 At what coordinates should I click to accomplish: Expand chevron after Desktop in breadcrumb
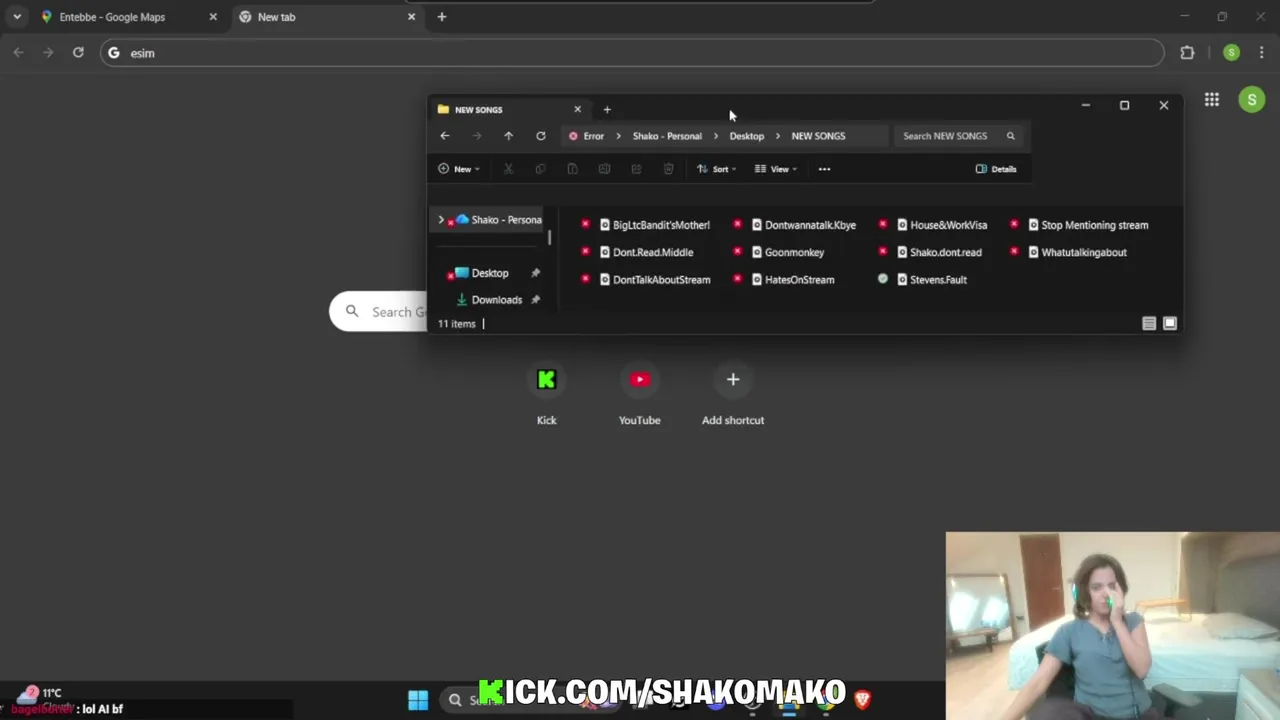(x=778, y=136)
